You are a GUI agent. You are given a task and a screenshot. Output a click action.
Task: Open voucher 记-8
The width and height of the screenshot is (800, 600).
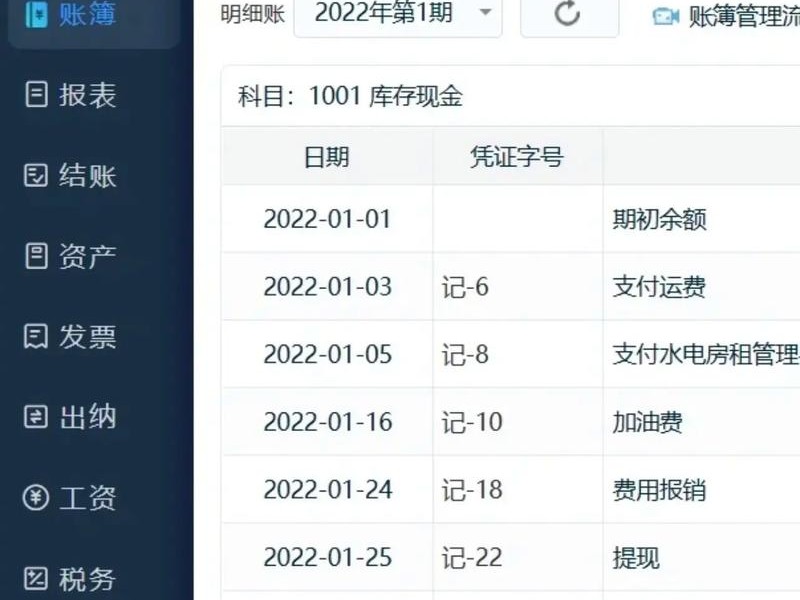[x=465, y=355]
